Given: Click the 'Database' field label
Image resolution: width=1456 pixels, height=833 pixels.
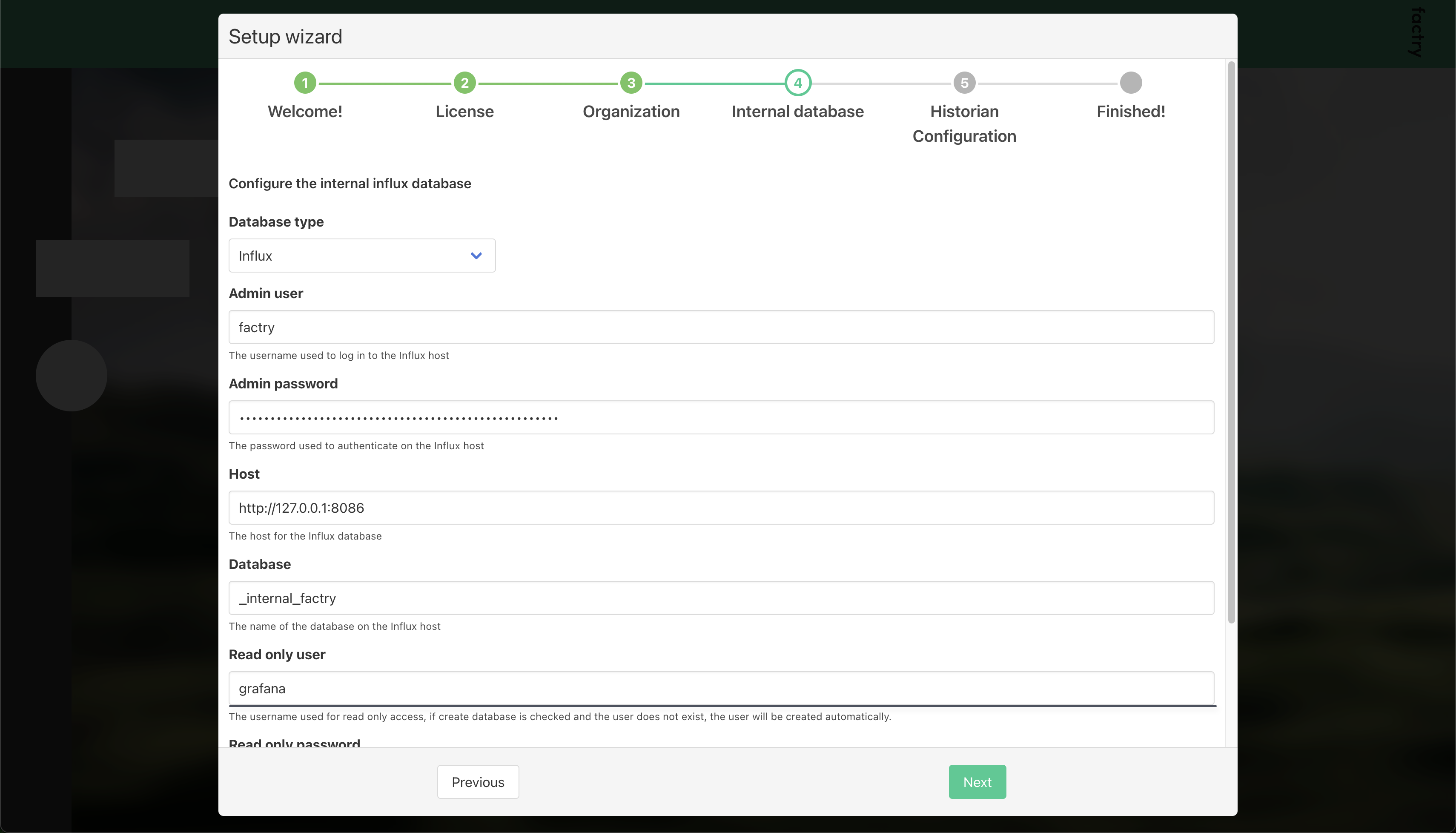Looking at the screenshot, I should [260, 565].
